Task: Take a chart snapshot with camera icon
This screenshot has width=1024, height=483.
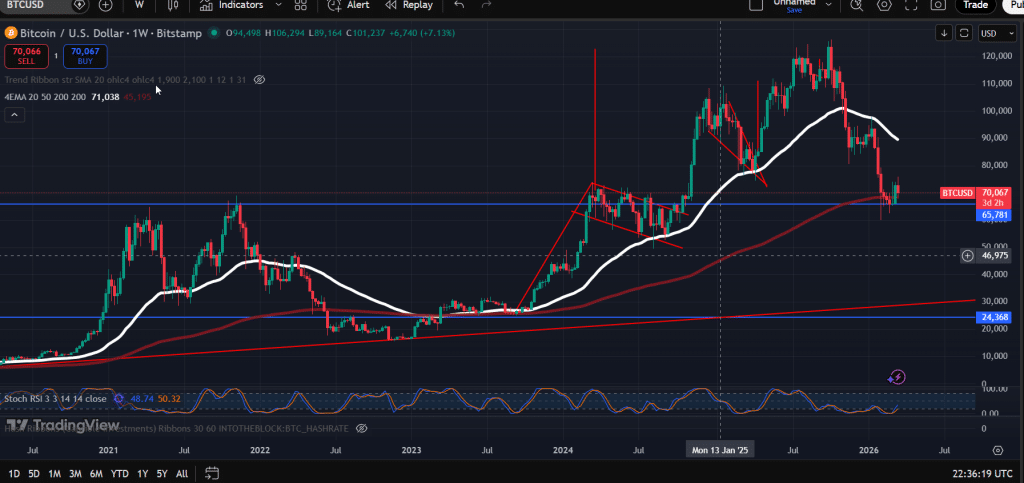Action: click(938, 5)
